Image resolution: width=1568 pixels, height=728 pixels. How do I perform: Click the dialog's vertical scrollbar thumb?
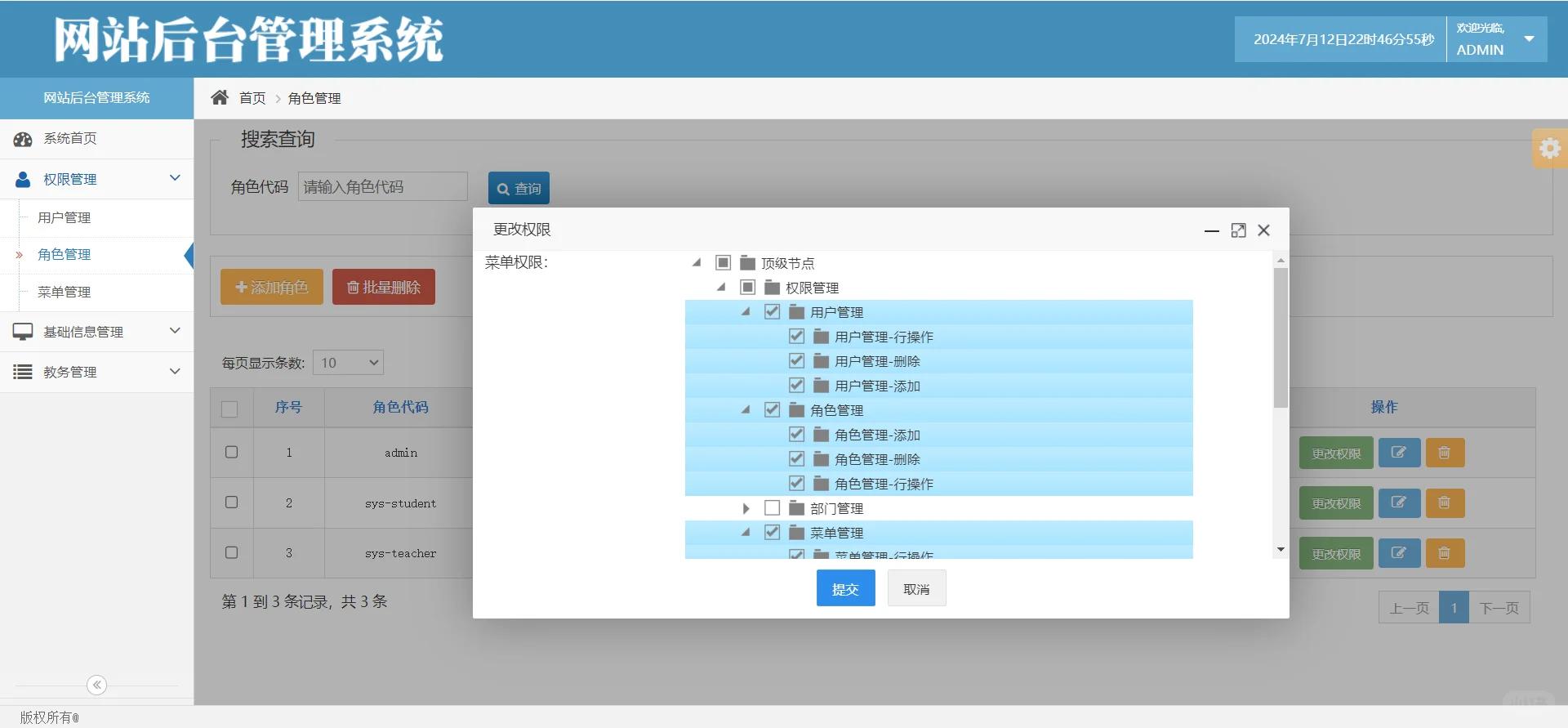tap(1281, 337)
